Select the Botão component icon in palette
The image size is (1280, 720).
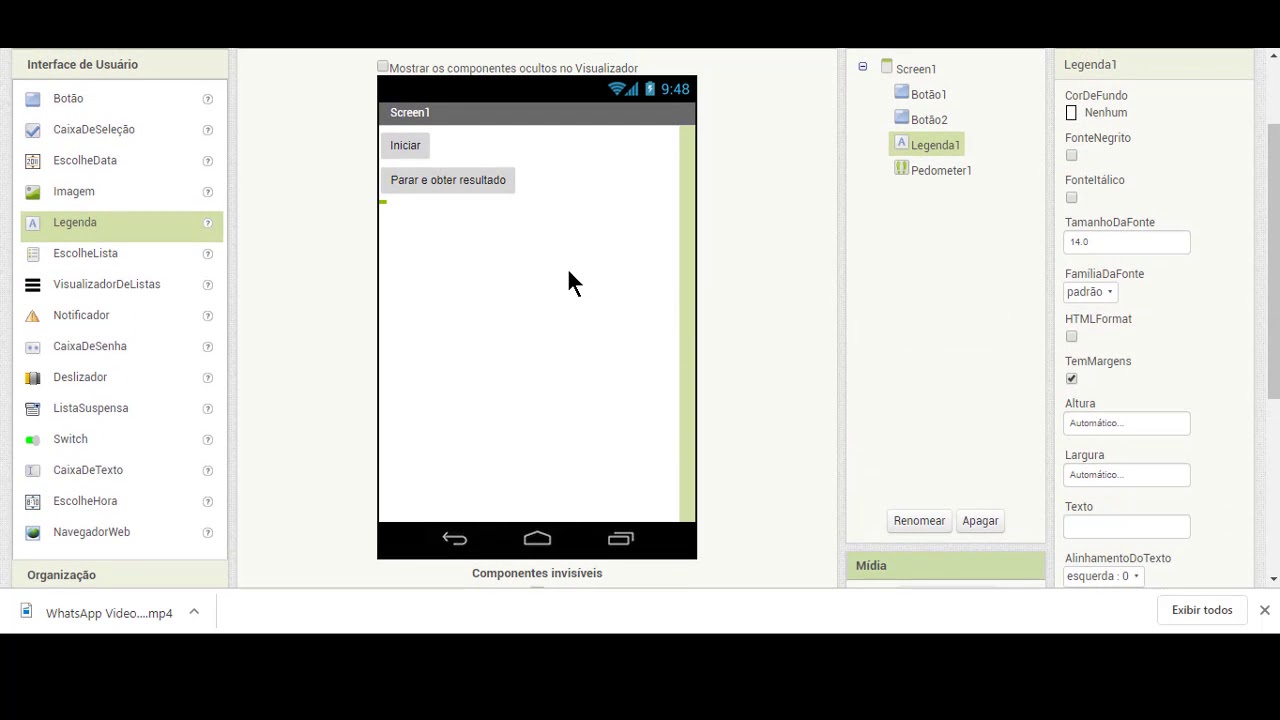[33, 99]
